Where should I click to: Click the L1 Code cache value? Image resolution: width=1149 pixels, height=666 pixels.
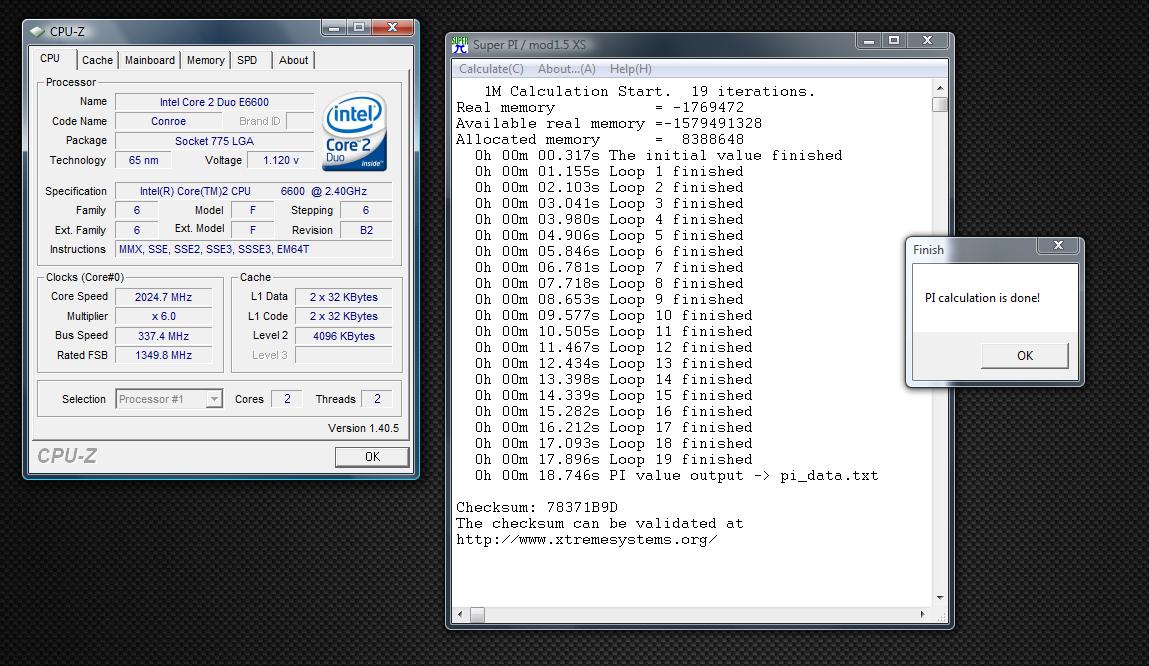click(344, 316)
